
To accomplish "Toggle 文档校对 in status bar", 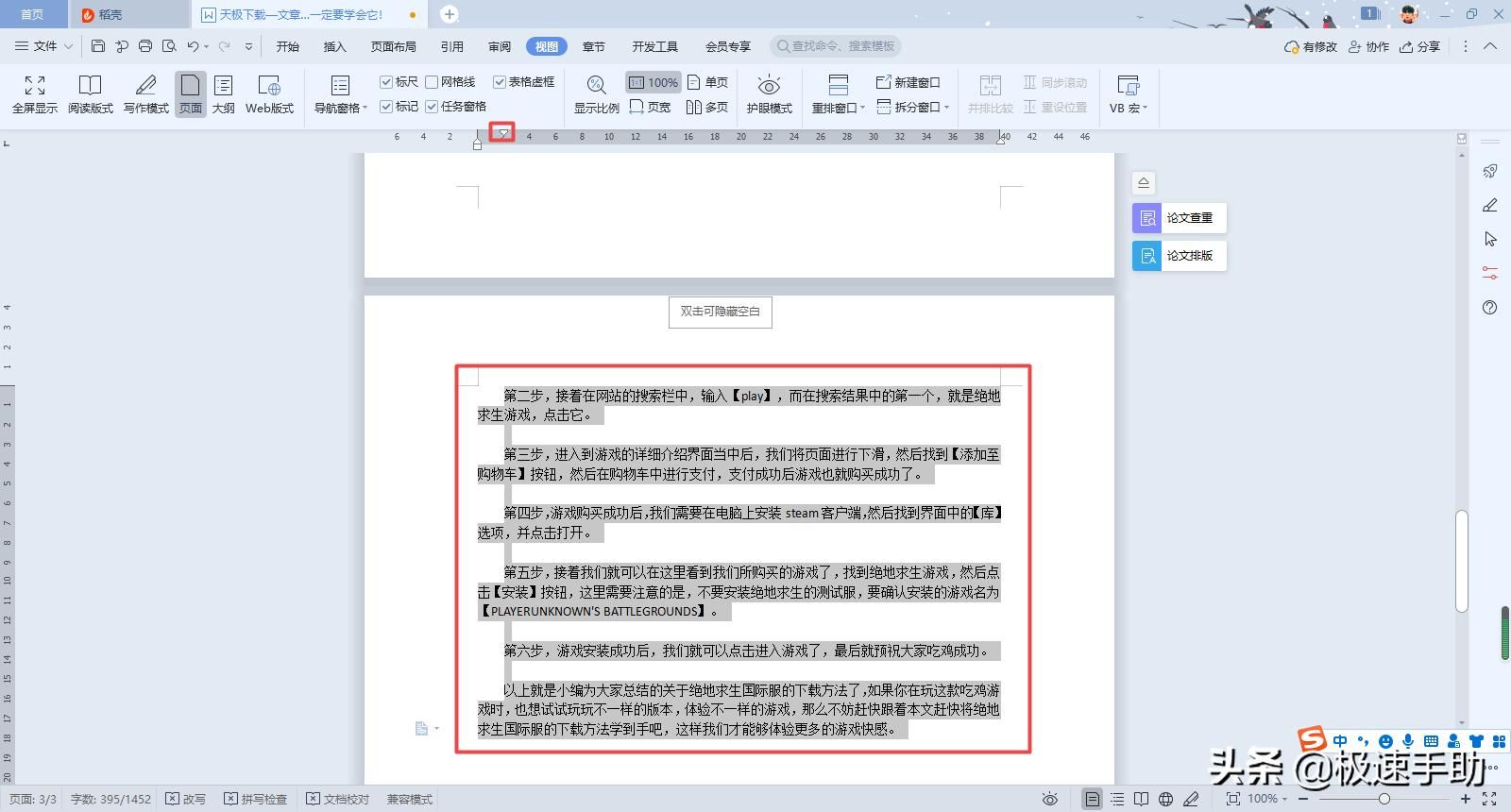I will point(338,799).
